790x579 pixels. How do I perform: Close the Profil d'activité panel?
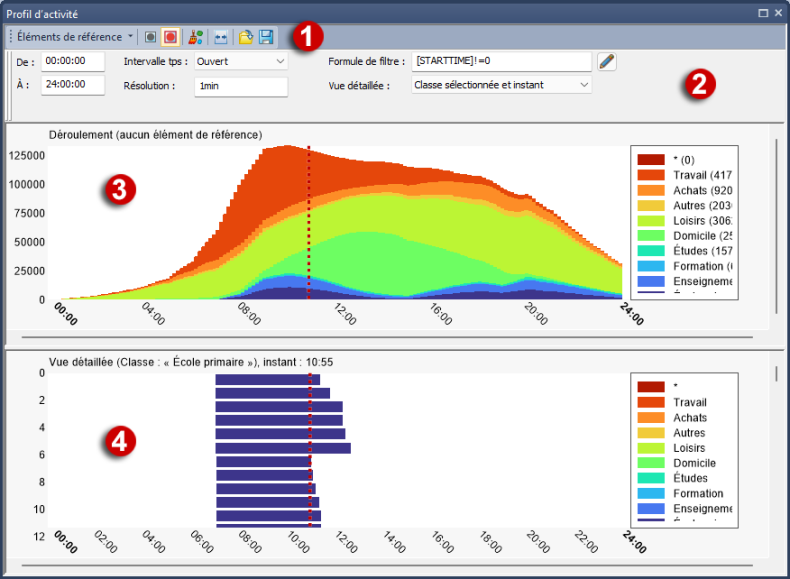(x=778, y=14)
